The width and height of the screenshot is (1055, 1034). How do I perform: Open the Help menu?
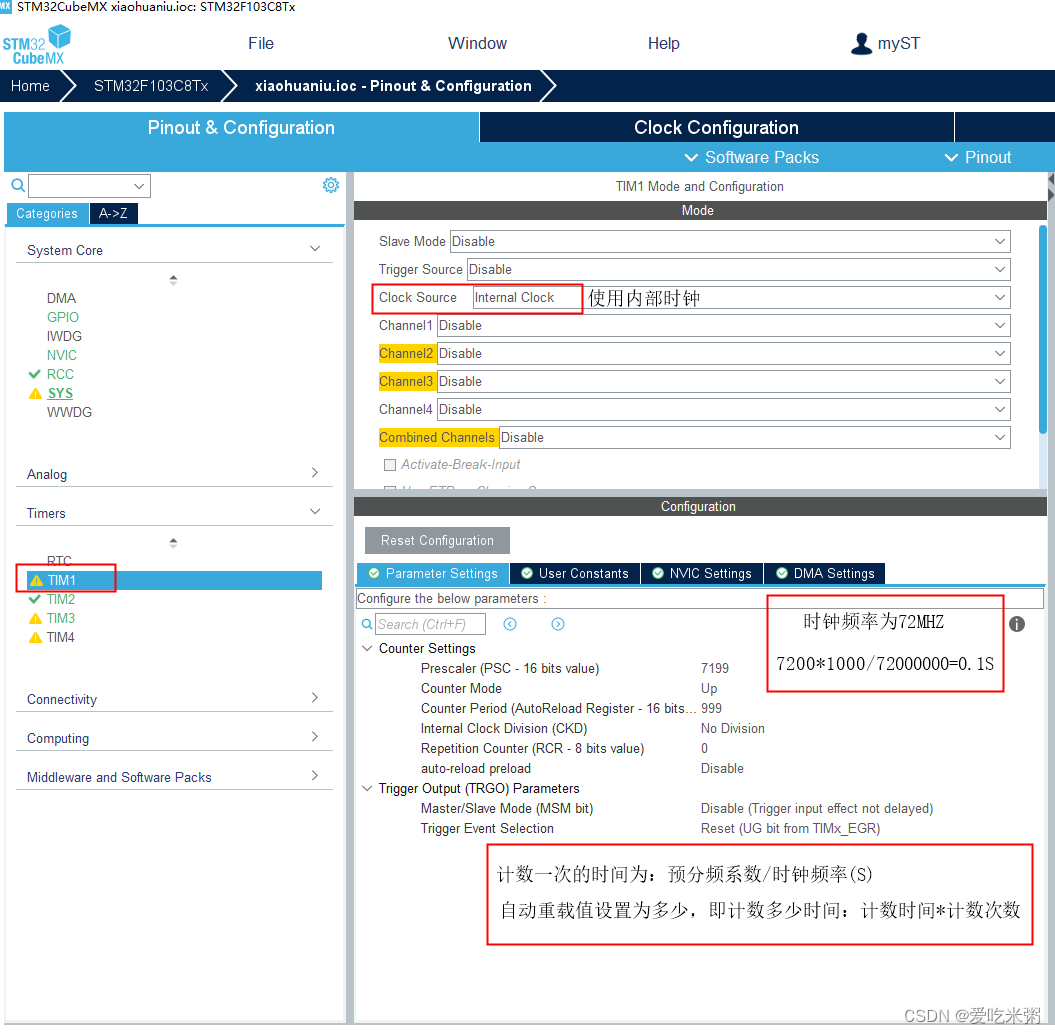coord(663,44)
